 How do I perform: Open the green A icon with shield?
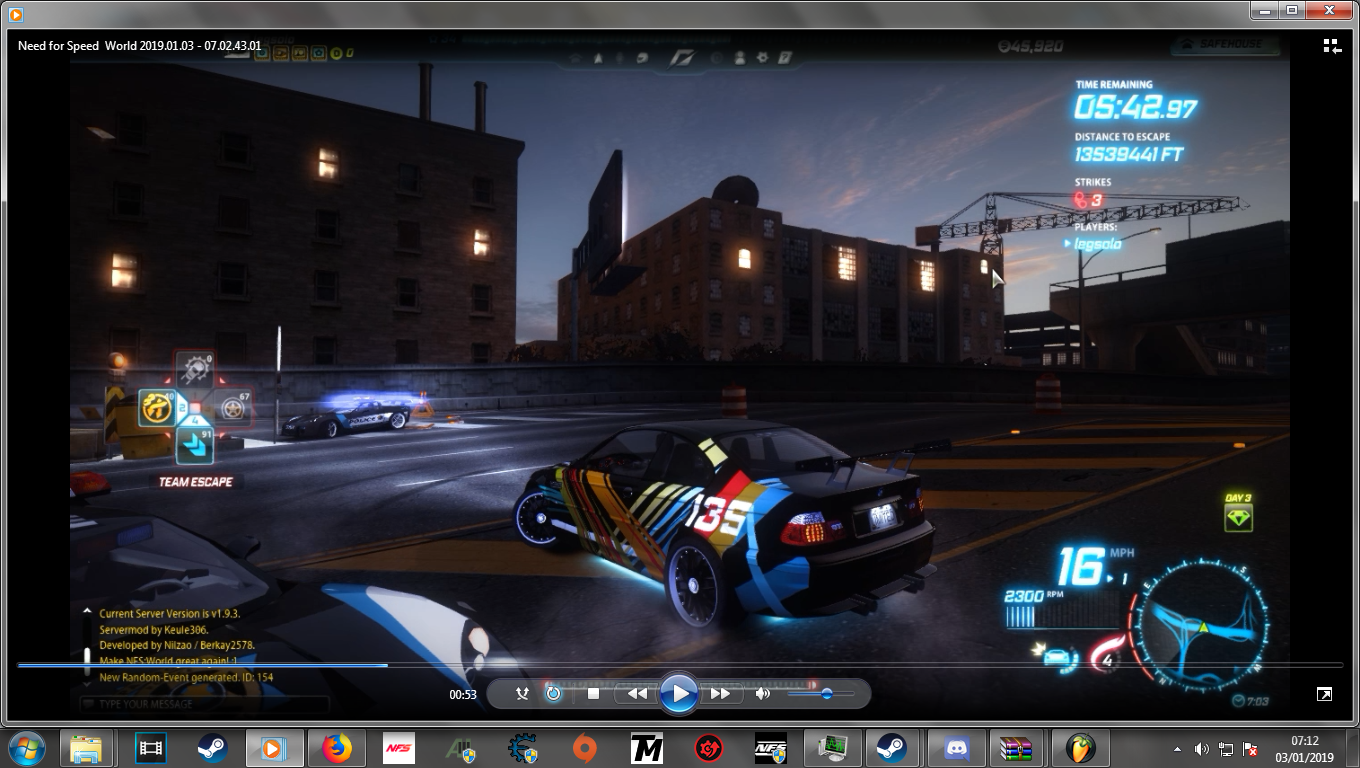pyautogui.click(x=461, y=748)
